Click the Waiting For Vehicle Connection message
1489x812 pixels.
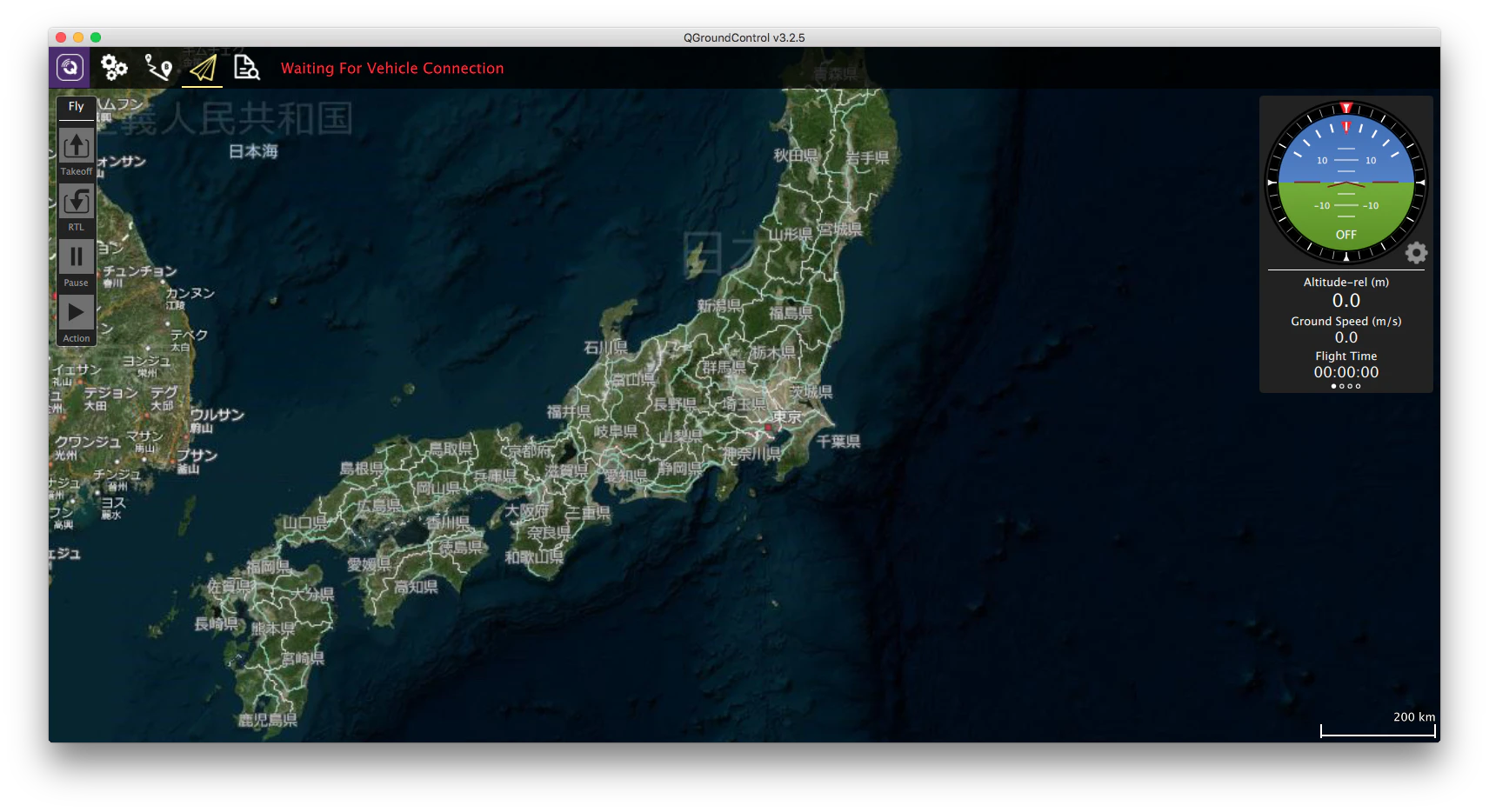(392, 68)
